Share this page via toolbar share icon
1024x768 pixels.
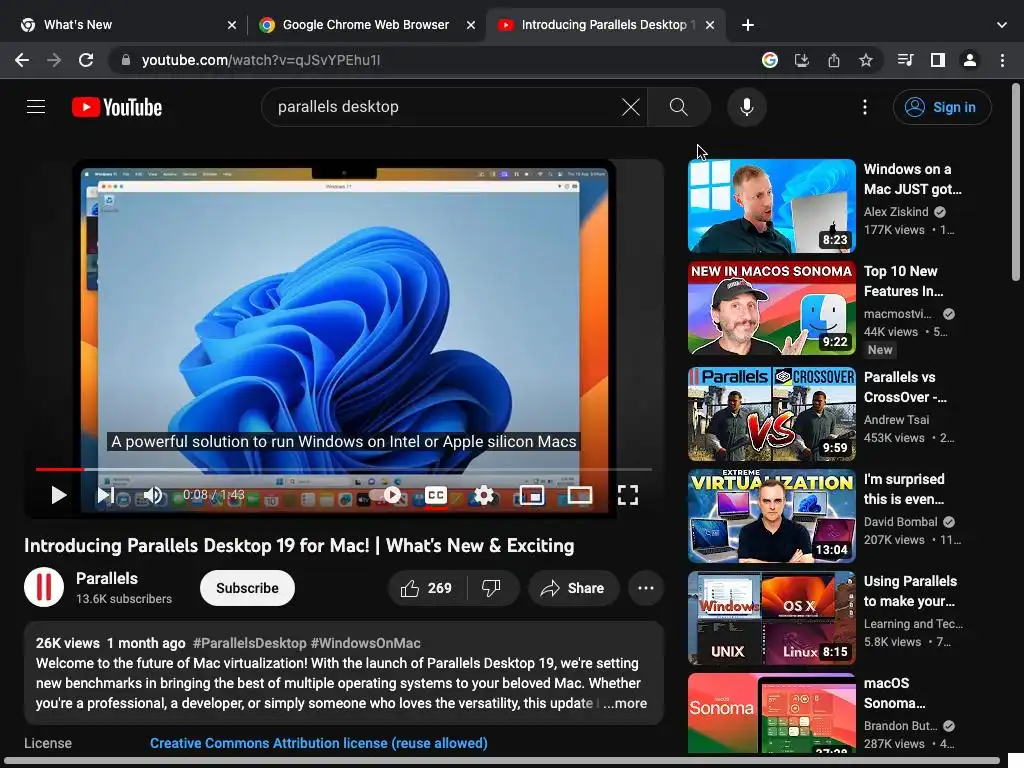pyautogui.click(x=834, y=60)
